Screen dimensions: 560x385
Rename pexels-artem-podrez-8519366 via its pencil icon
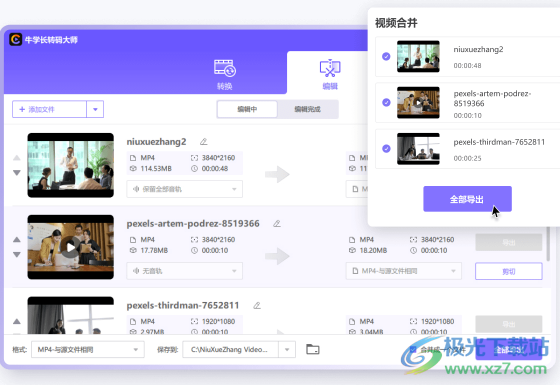(277, 224)
